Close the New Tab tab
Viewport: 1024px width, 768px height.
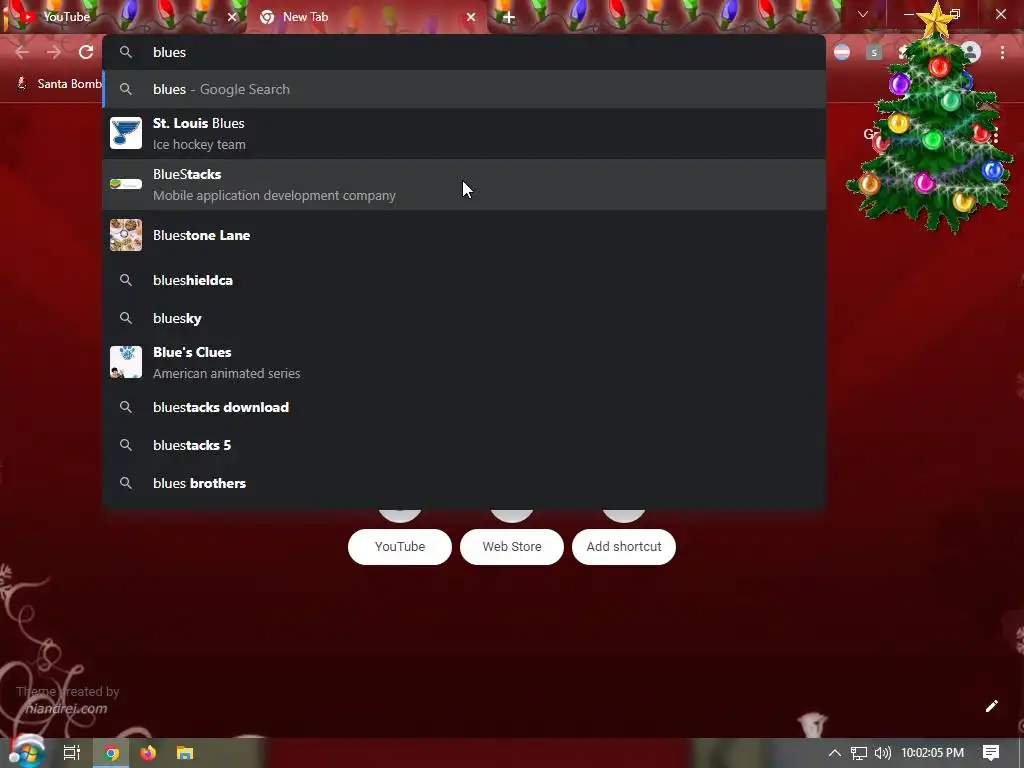click(x=471, y=17)
